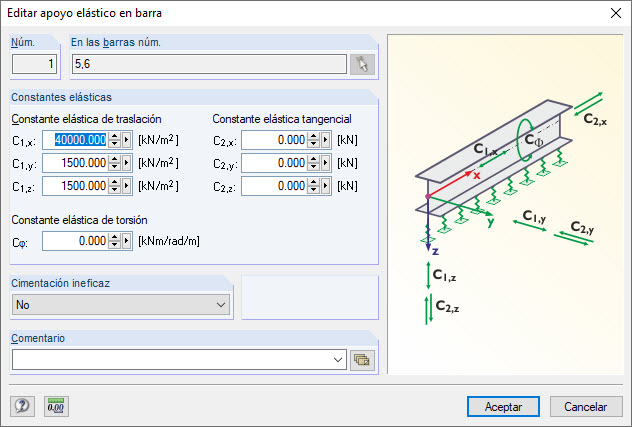Viewport: 632px width, 427px height.
Task: Click the C2,x tangential constant field
Action: tap(273, 140)
